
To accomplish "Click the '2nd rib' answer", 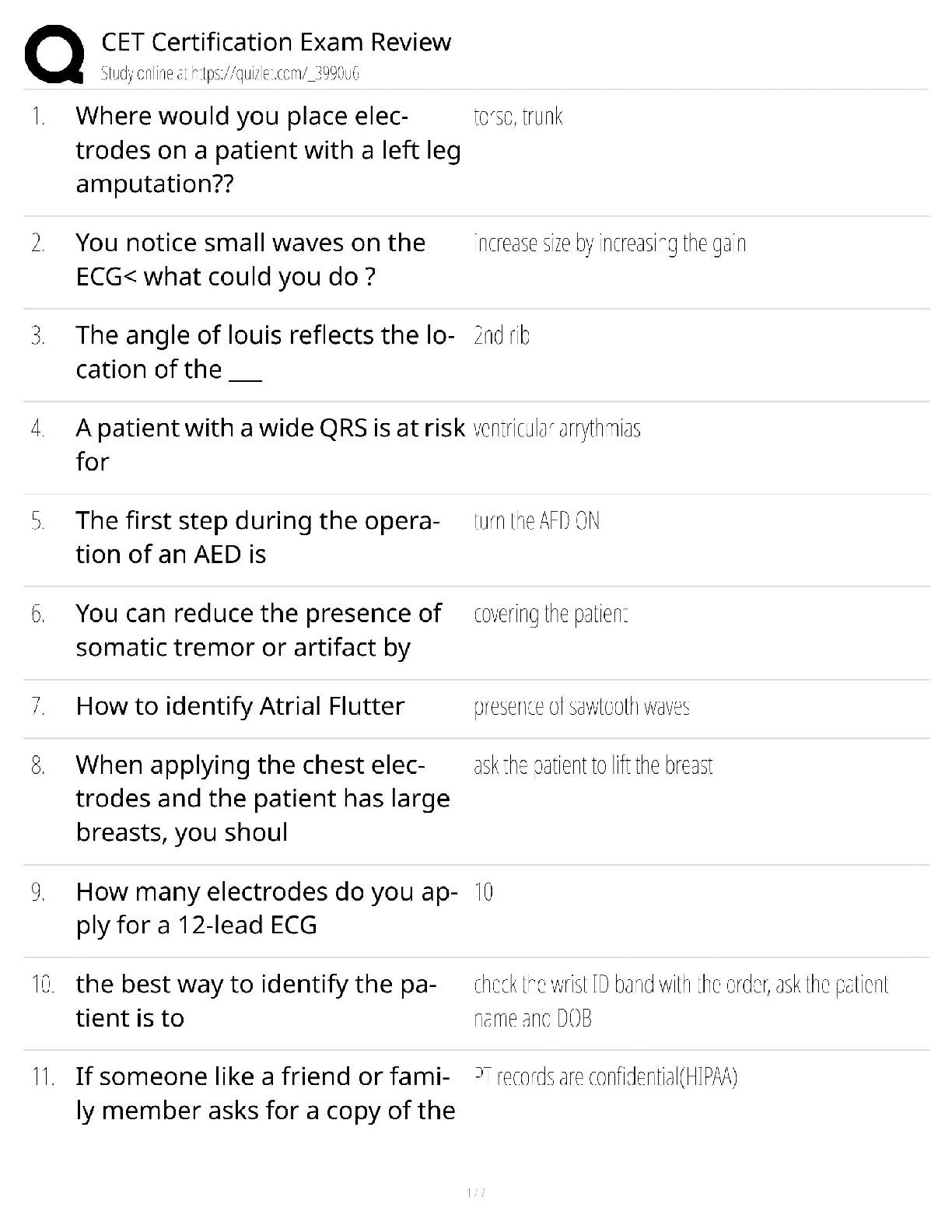I will click(502, 336).
